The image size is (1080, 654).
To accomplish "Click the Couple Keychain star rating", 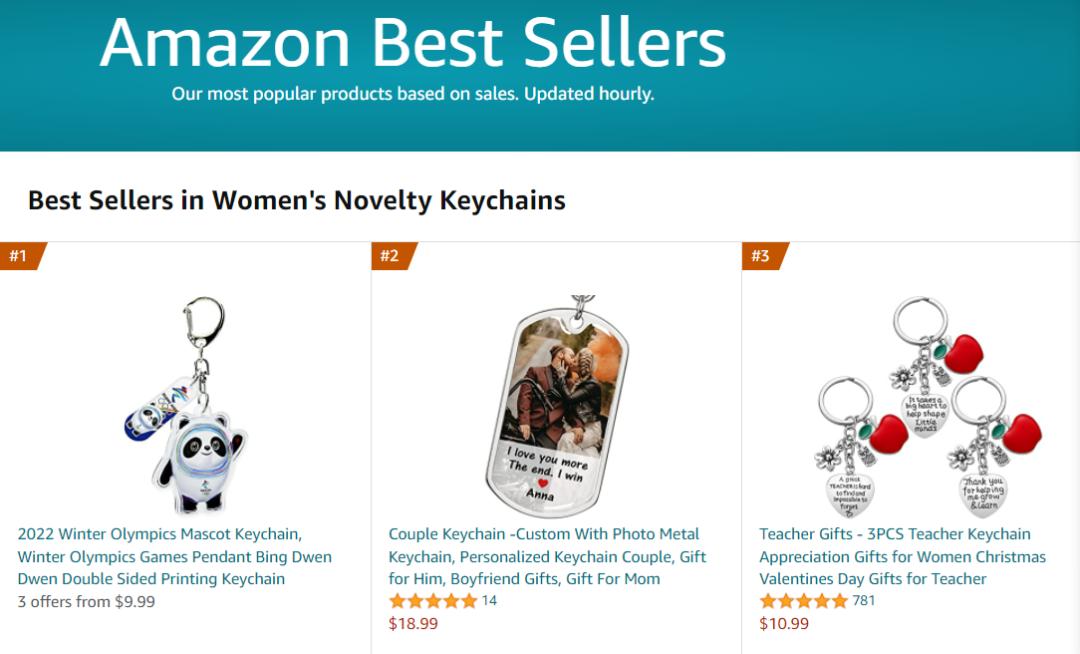I will pyautogui.click(x=433, y=601).
